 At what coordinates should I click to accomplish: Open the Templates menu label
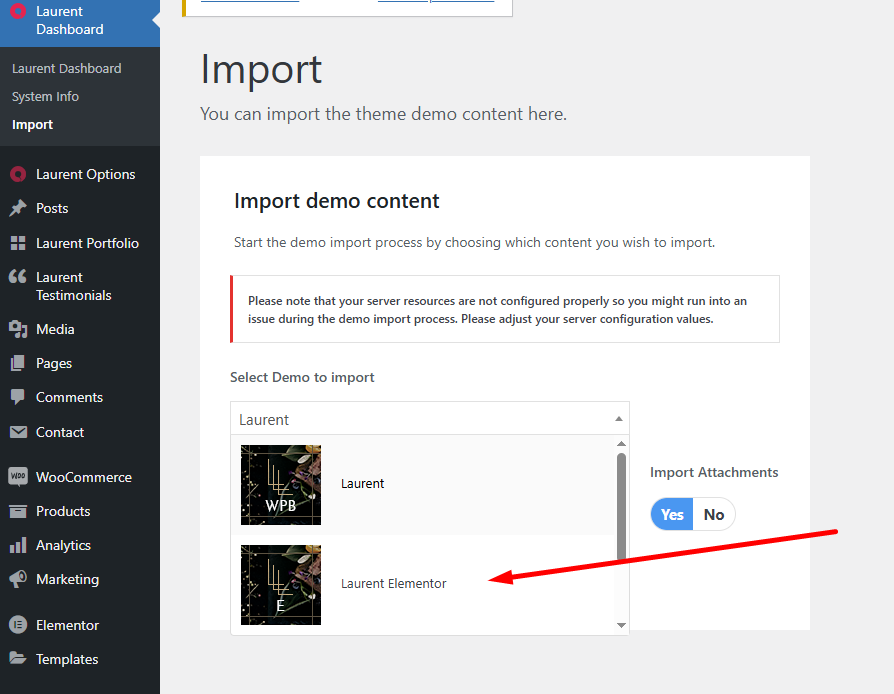click(x=67, y=660)
